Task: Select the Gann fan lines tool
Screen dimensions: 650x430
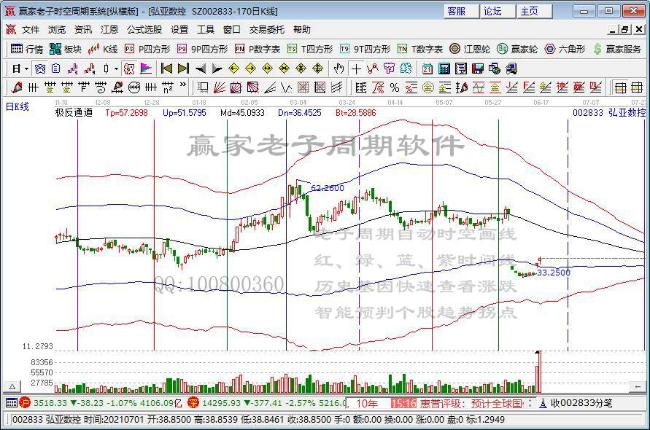Action: coord(219,87)
